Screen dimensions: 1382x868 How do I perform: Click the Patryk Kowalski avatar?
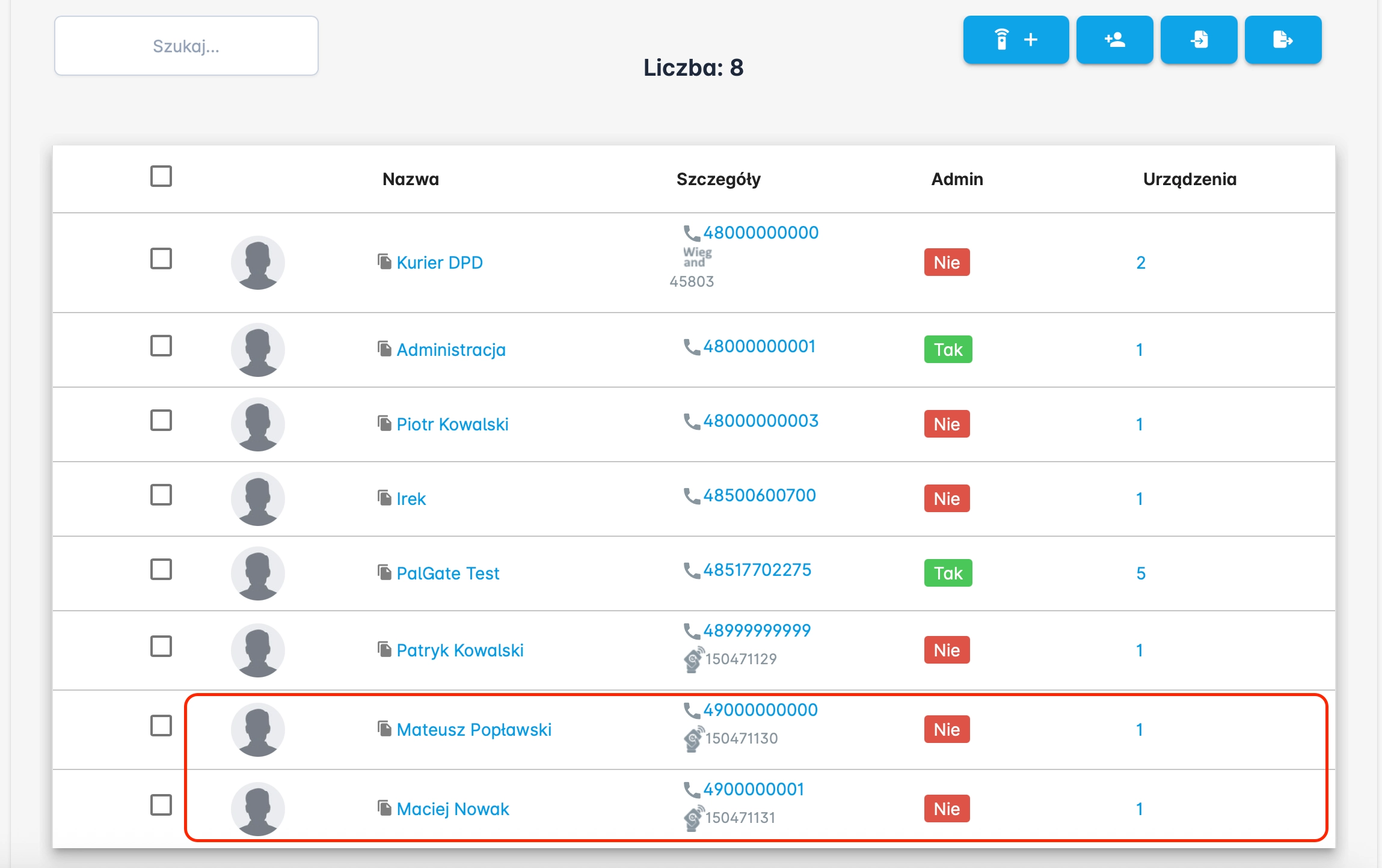tap(258, 650)
